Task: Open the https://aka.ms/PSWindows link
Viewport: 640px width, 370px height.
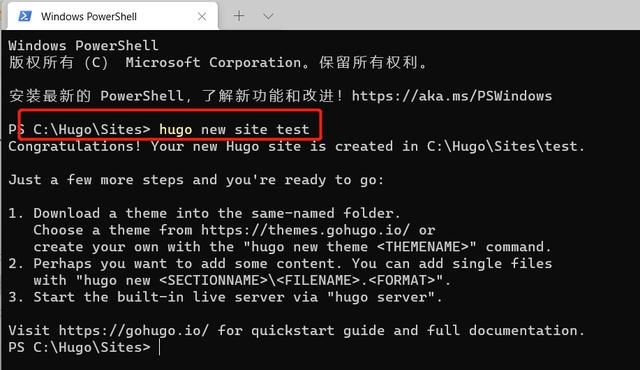Action: (x=452, y=96)
